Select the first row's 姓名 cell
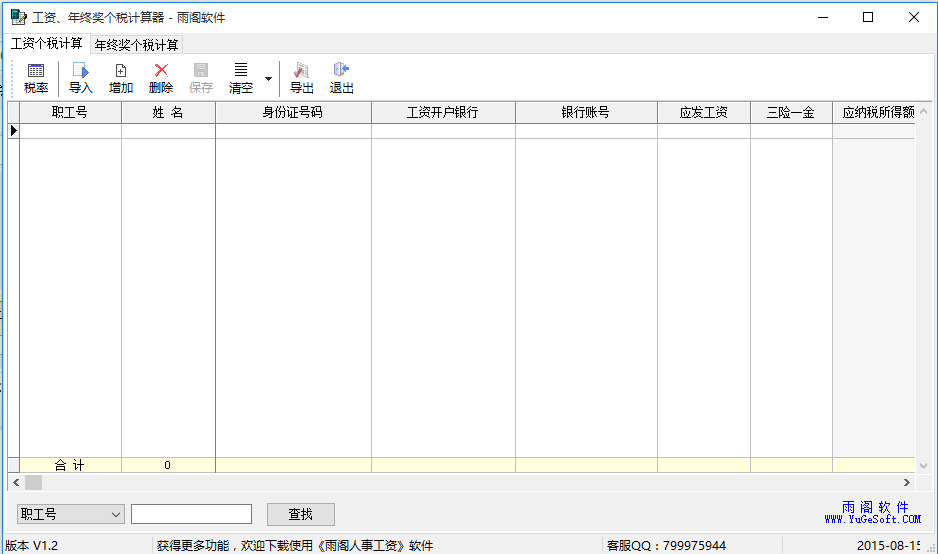938x554 pixels. (x=168, y=131)
